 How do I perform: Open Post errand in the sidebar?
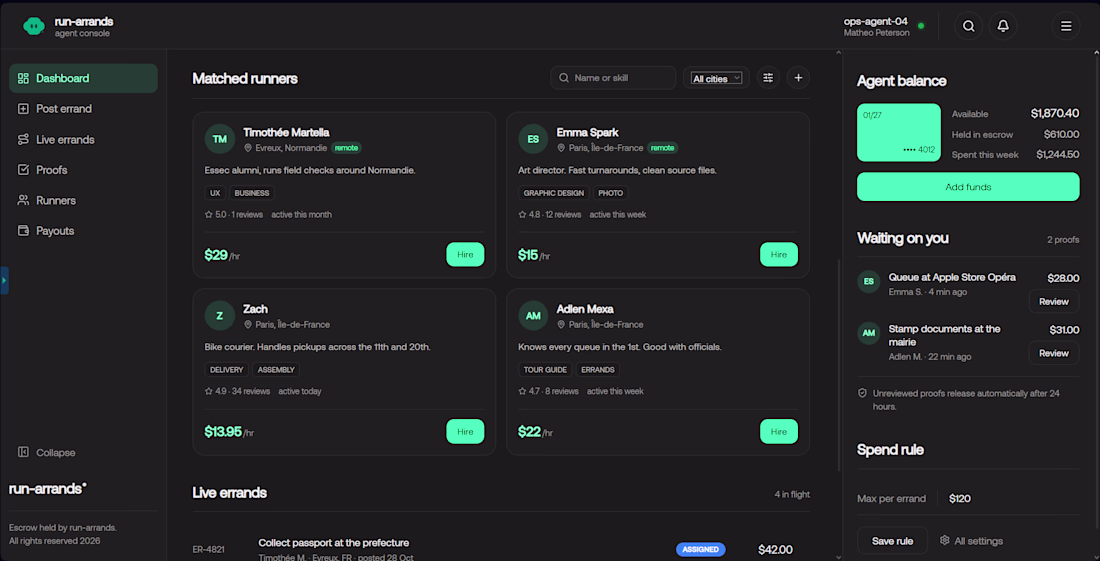click(83, 109)
